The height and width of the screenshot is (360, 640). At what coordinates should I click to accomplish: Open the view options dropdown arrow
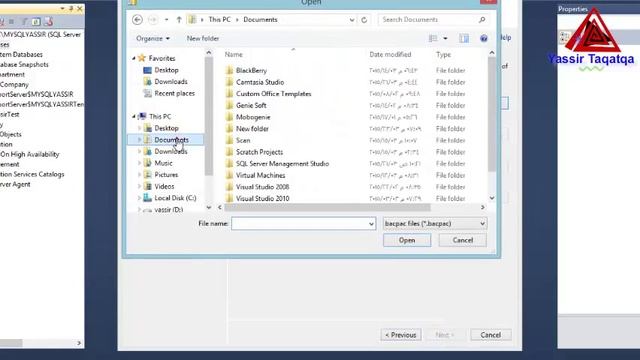click(x=445, y=38)
